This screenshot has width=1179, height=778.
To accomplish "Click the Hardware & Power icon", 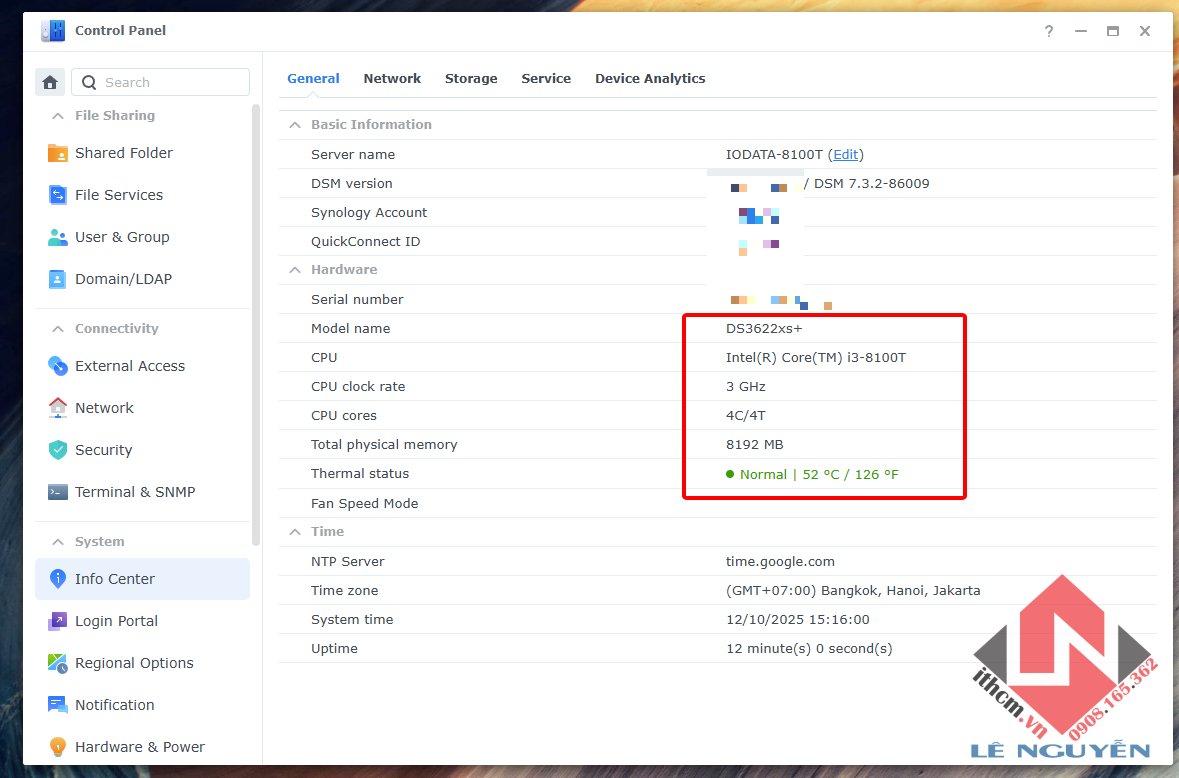I will tap(56, 747).
